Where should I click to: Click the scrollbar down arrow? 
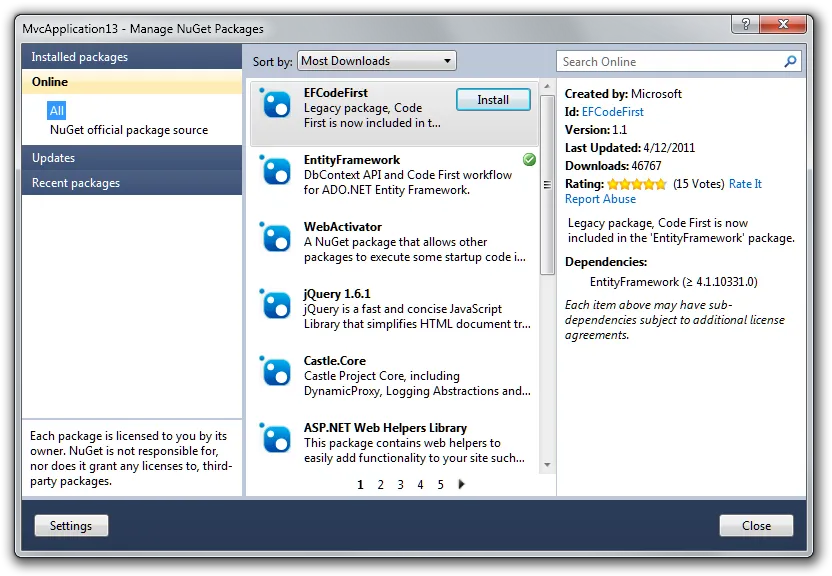point(547,465)
